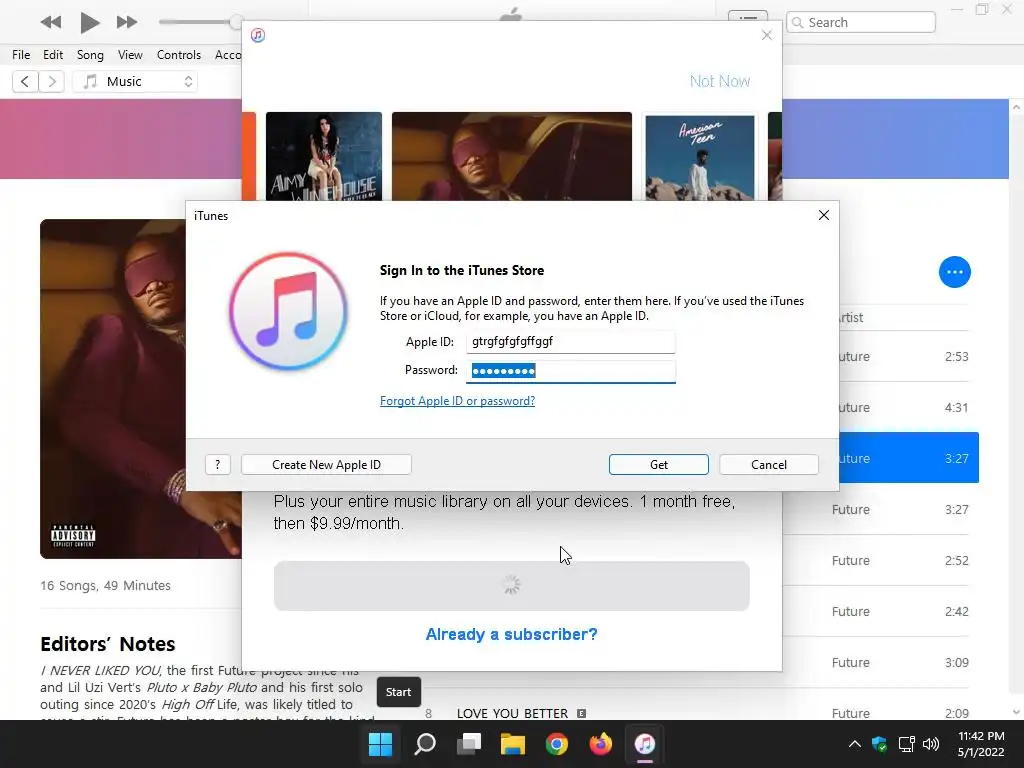Open the Controls menu
The image size is (1024, 768).
click(178, 55)
